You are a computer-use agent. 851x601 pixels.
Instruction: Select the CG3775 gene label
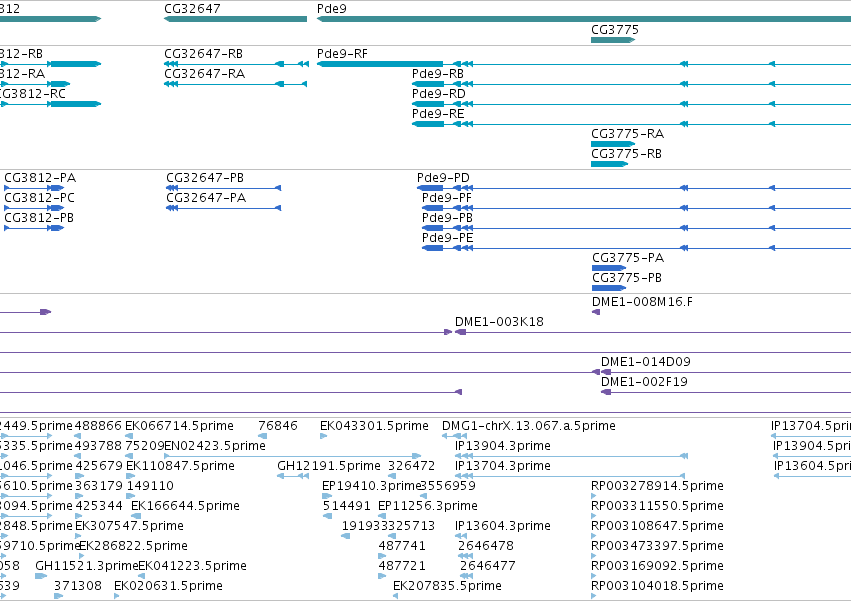pyautogui.click(x=615, y=30)
